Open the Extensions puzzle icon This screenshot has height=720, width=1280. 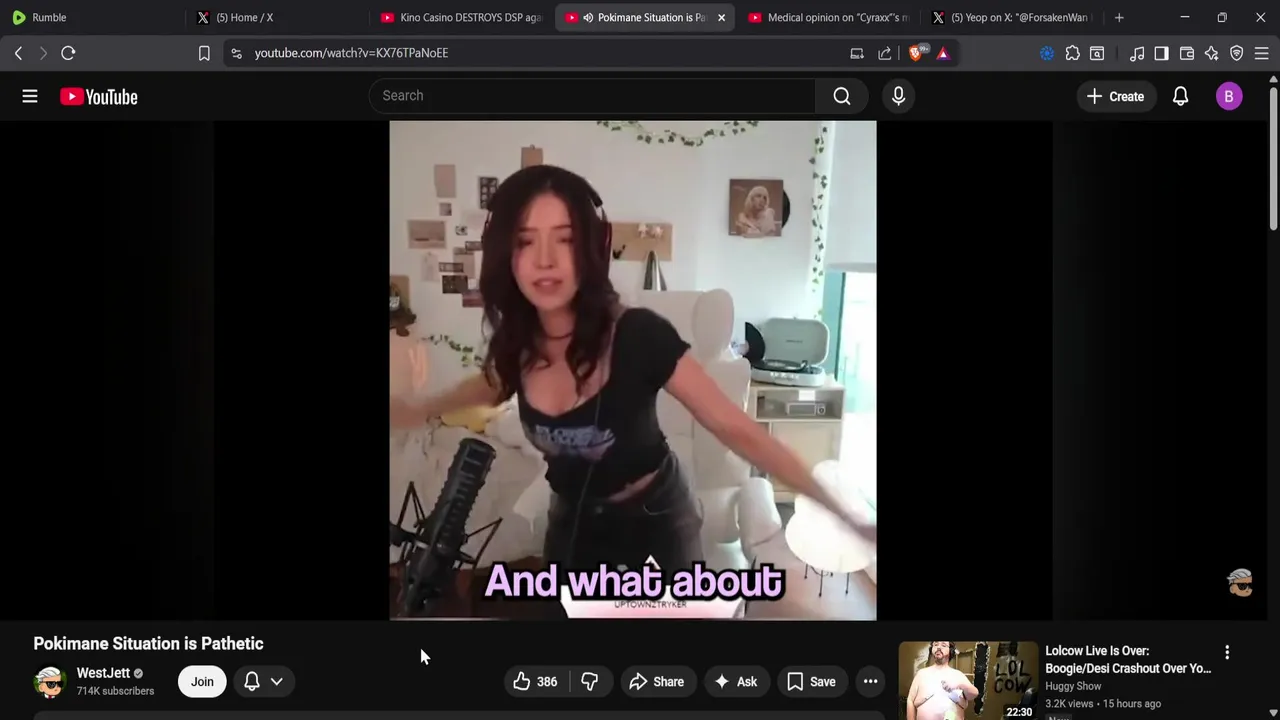(x=1072, y=53)
